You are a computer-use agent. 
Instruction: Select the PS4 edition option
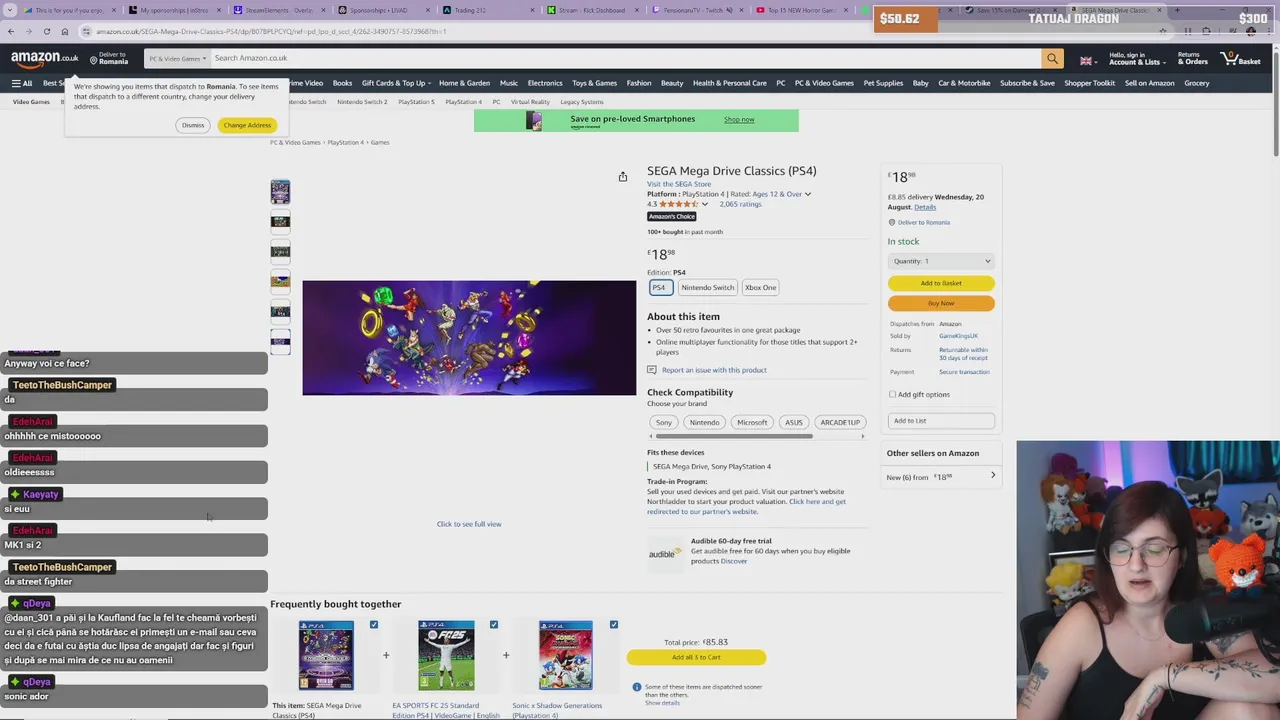point(660,288)
